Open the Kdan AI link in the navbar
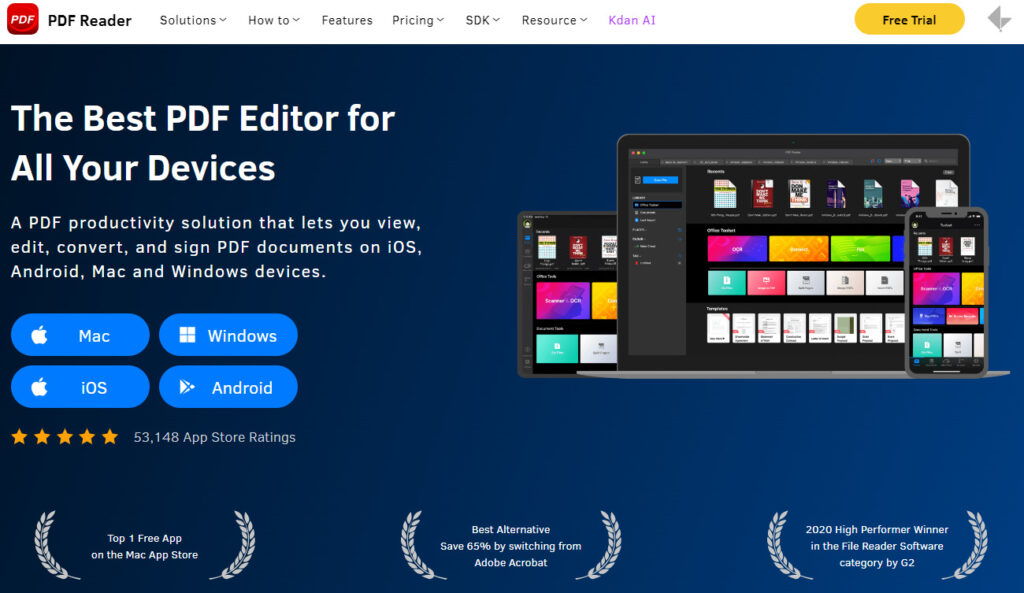 click(632, 20)
